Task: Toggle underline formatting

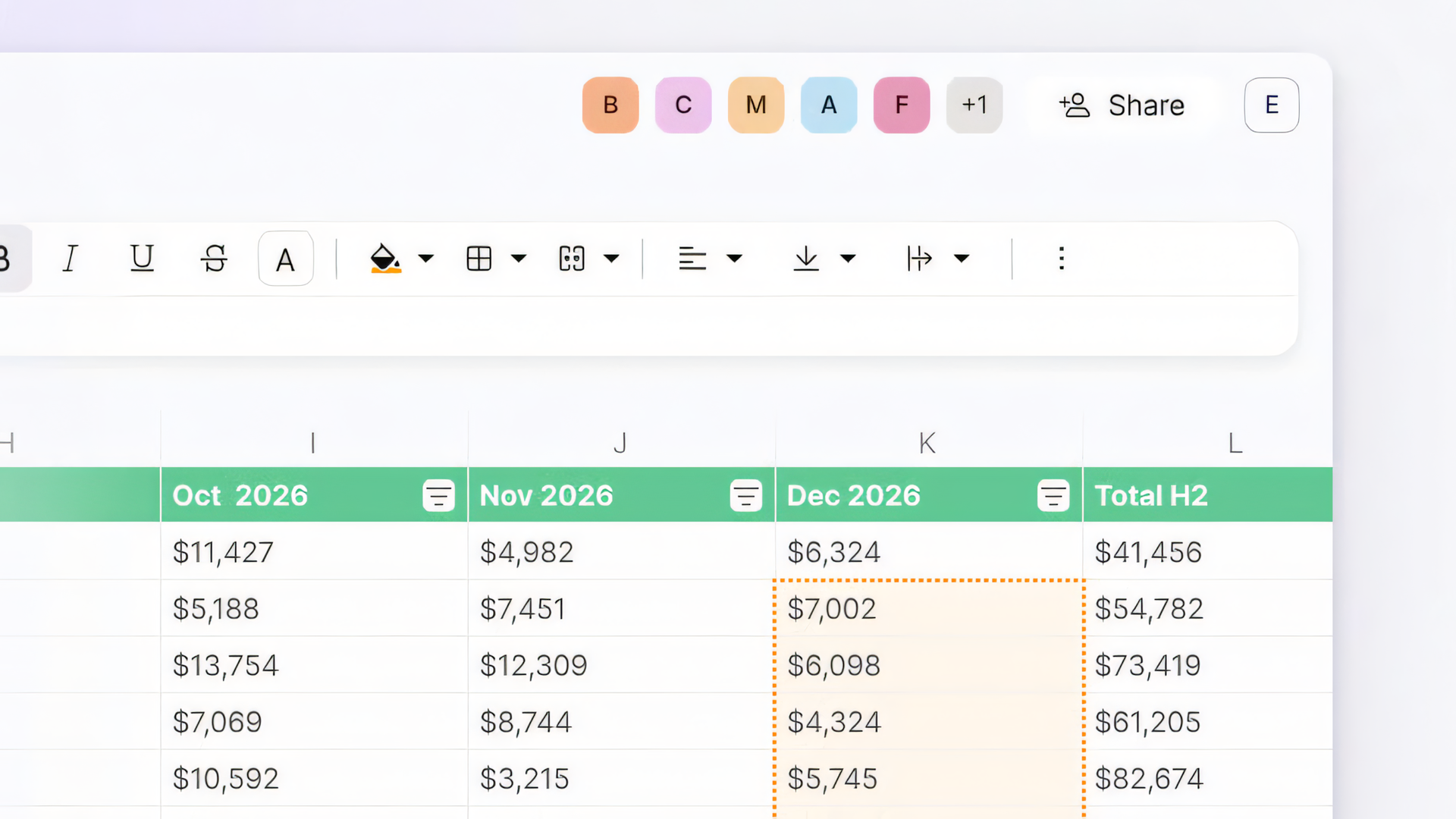Action: 142,259
